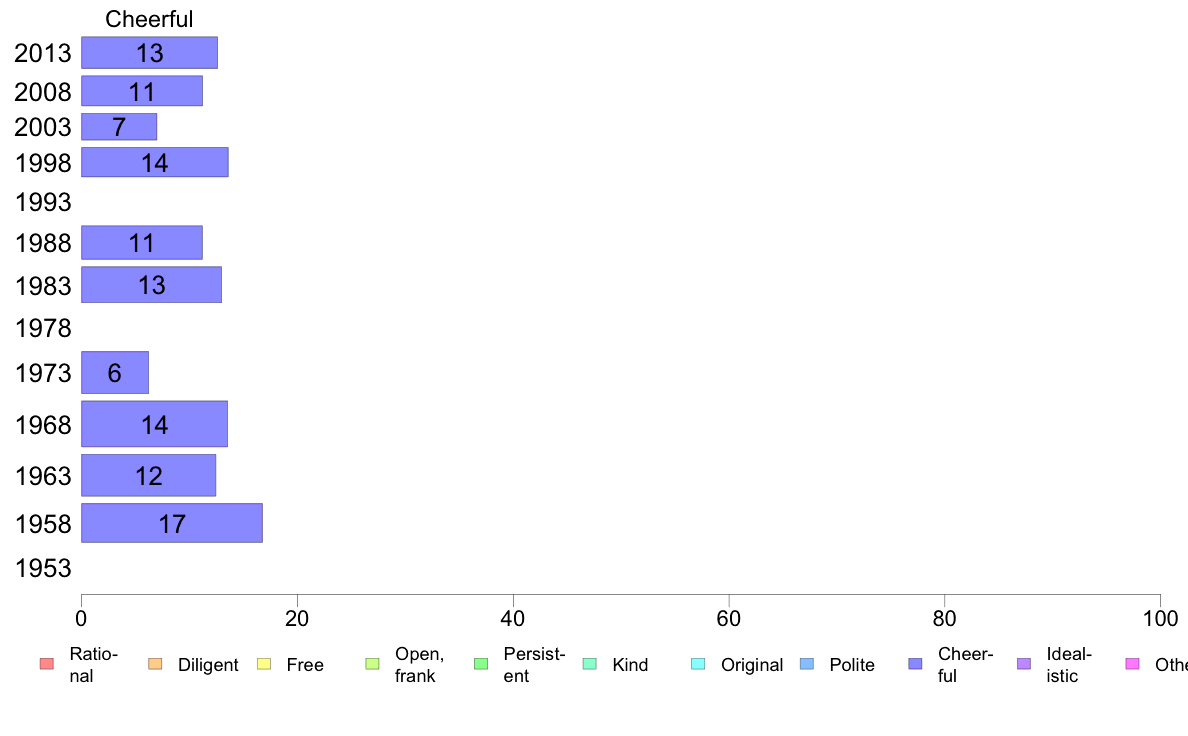Viewport: 1188px width, 736px height.
Task: Click the Rational legend color swatch
Action: pyautogui.click(x=45, y=665)
